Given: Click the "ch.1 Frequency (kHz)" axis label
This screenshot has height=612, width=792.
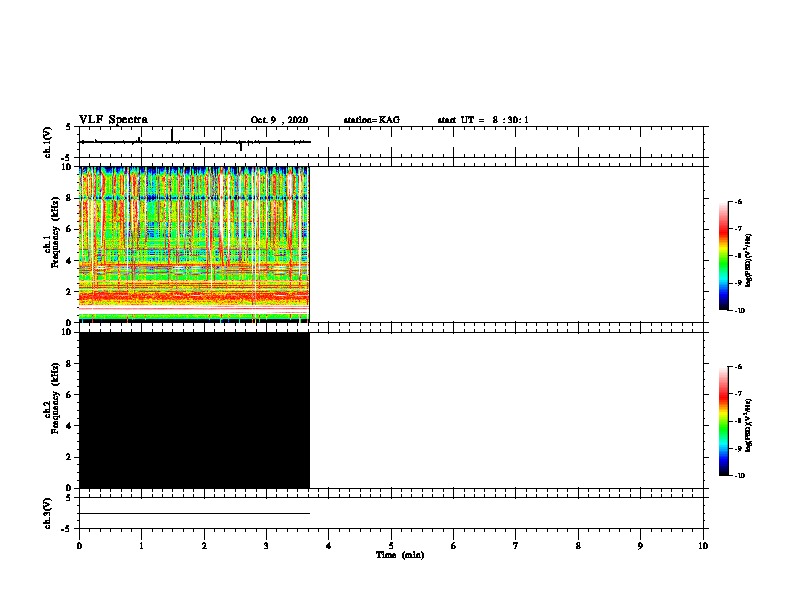Looking at the screenshot, I should tap(52, 232).
